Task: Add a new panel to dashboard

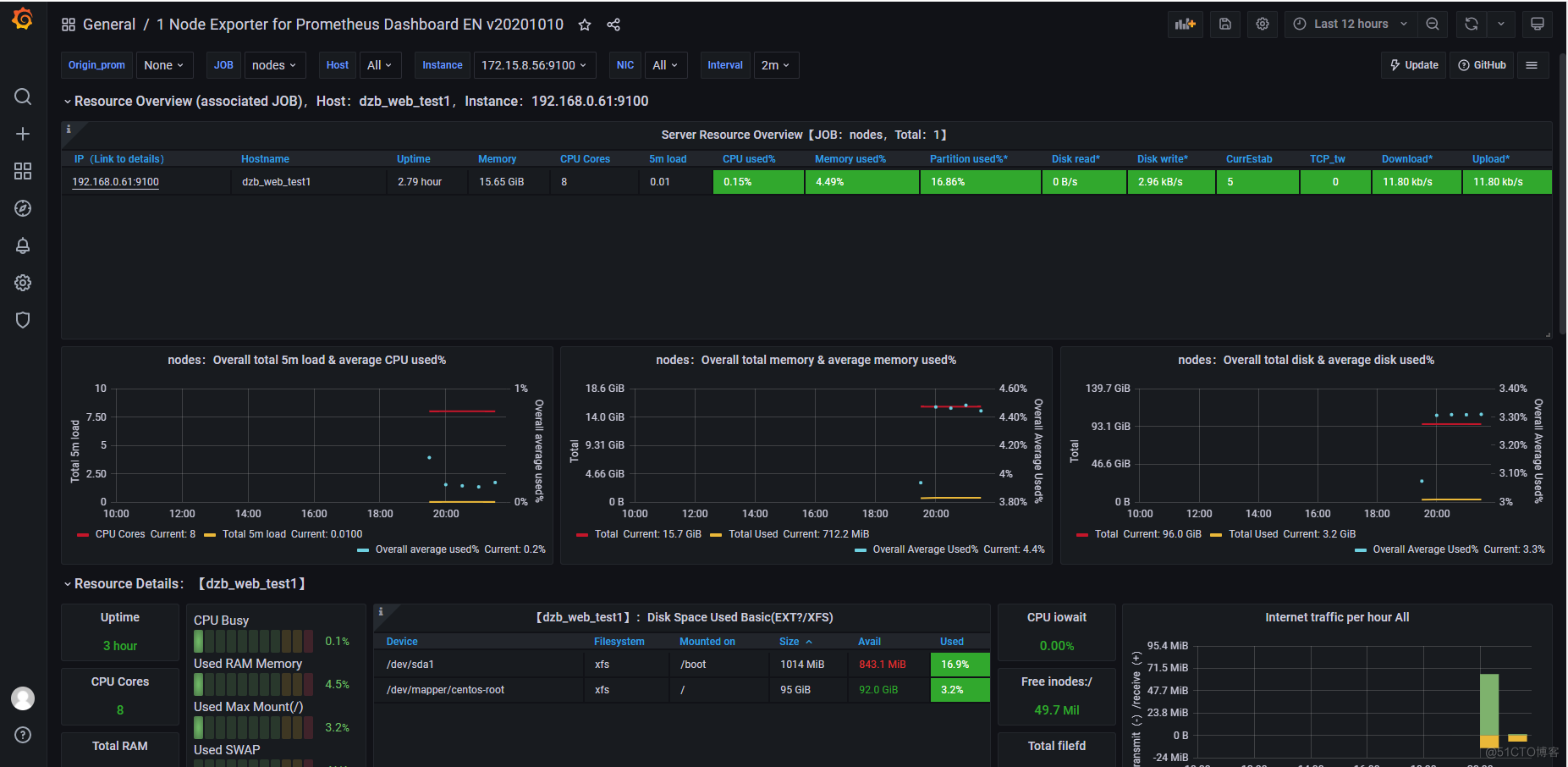Action: [x=1186, y=24]
